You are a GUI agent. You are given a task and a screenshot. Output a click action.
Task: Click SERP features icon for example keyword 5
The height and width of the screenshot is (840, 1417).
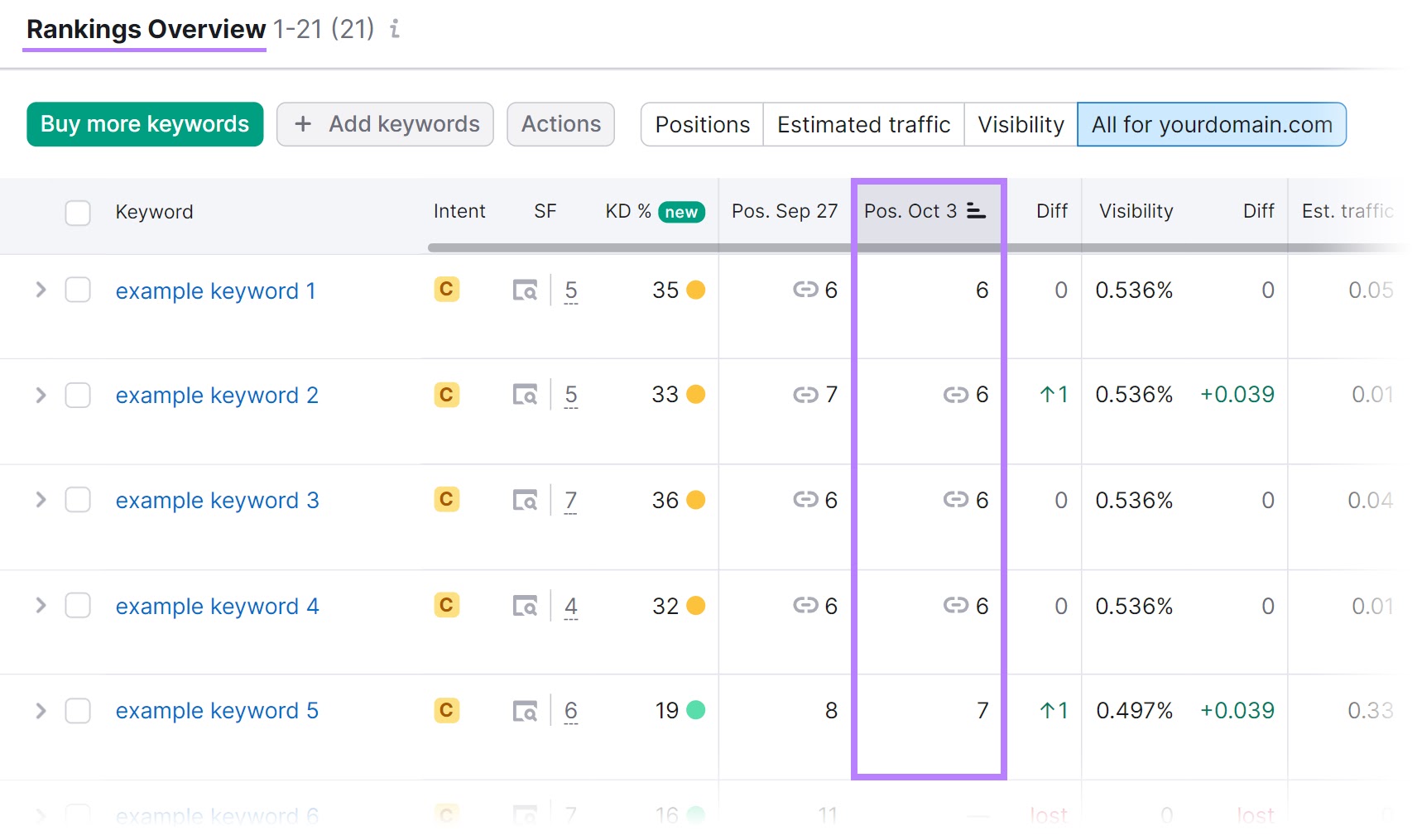pyautogui.click(x=525, y=711)
